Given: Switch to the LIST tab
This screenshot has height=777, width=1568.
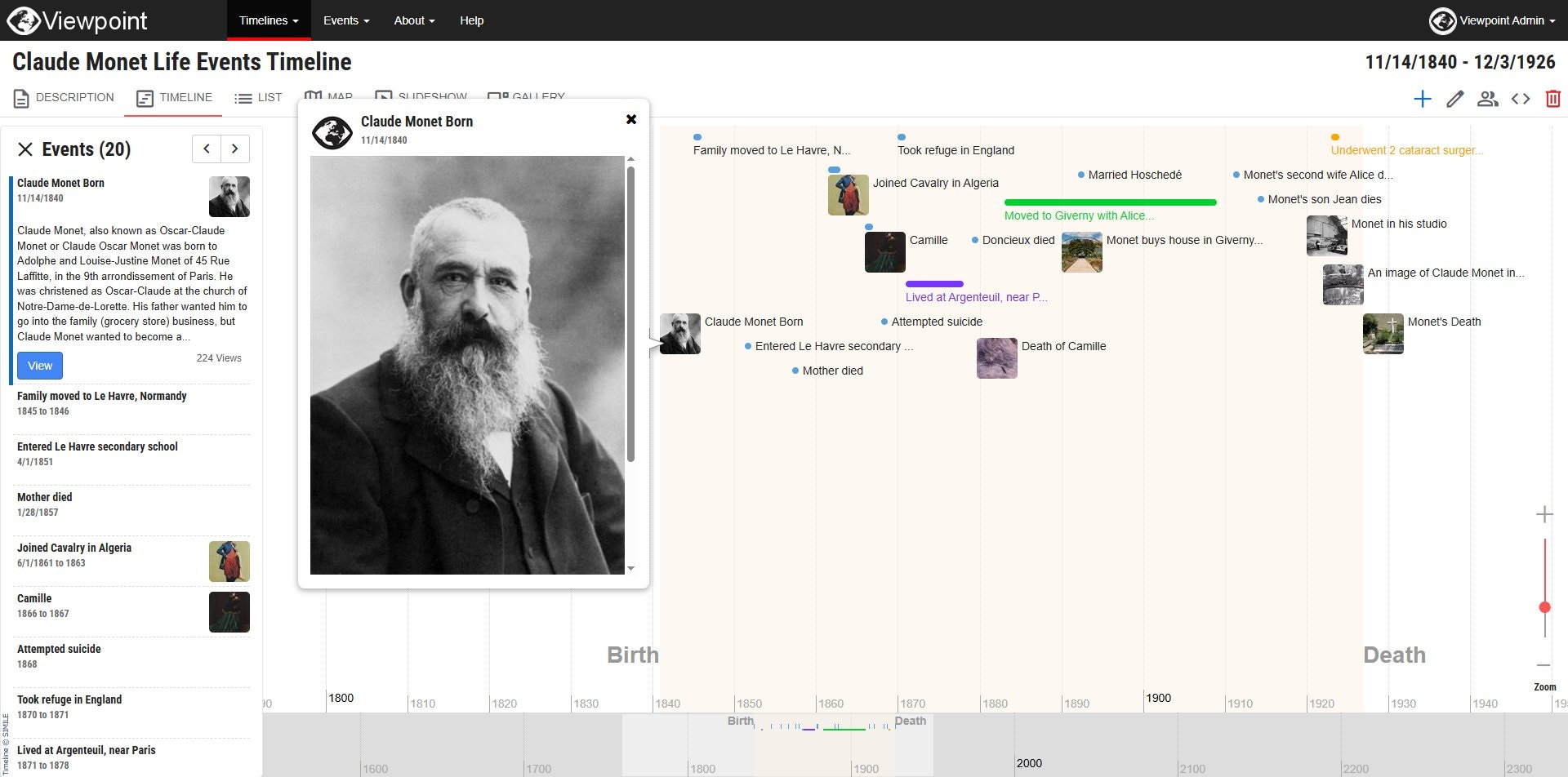Looking at the screenshot, I should [258, 96].
